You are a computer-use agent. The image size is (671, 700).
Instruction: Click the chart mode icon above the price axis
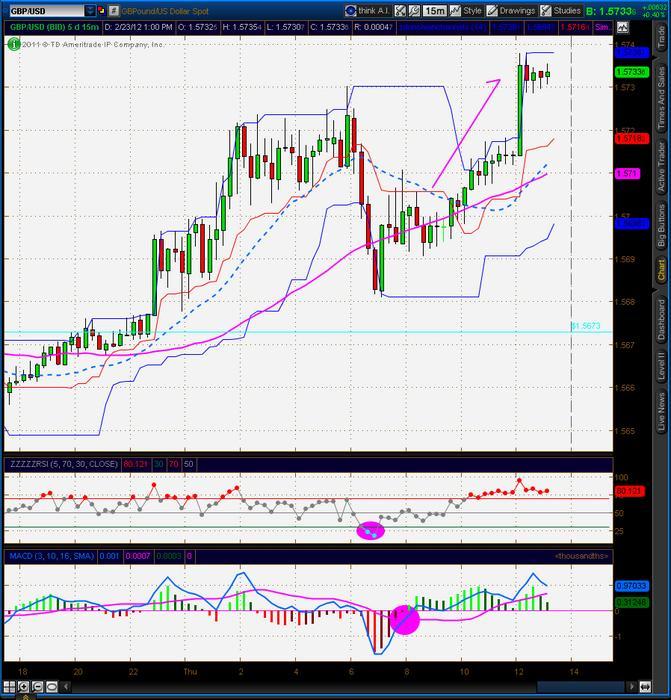pyautogui.click(x=622, y=27)
